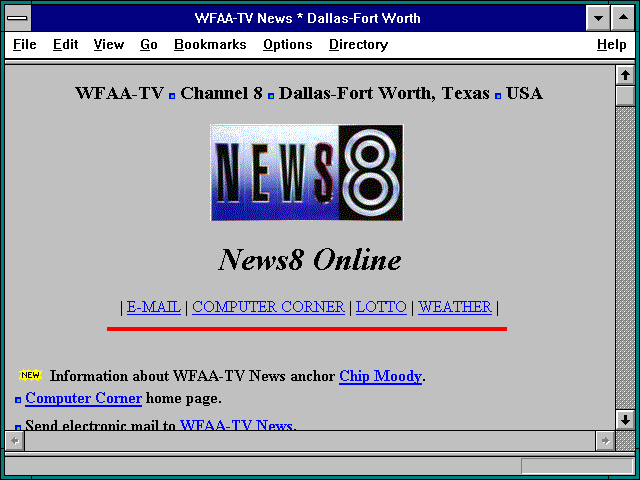Open the Directory menu

[358, 44]
